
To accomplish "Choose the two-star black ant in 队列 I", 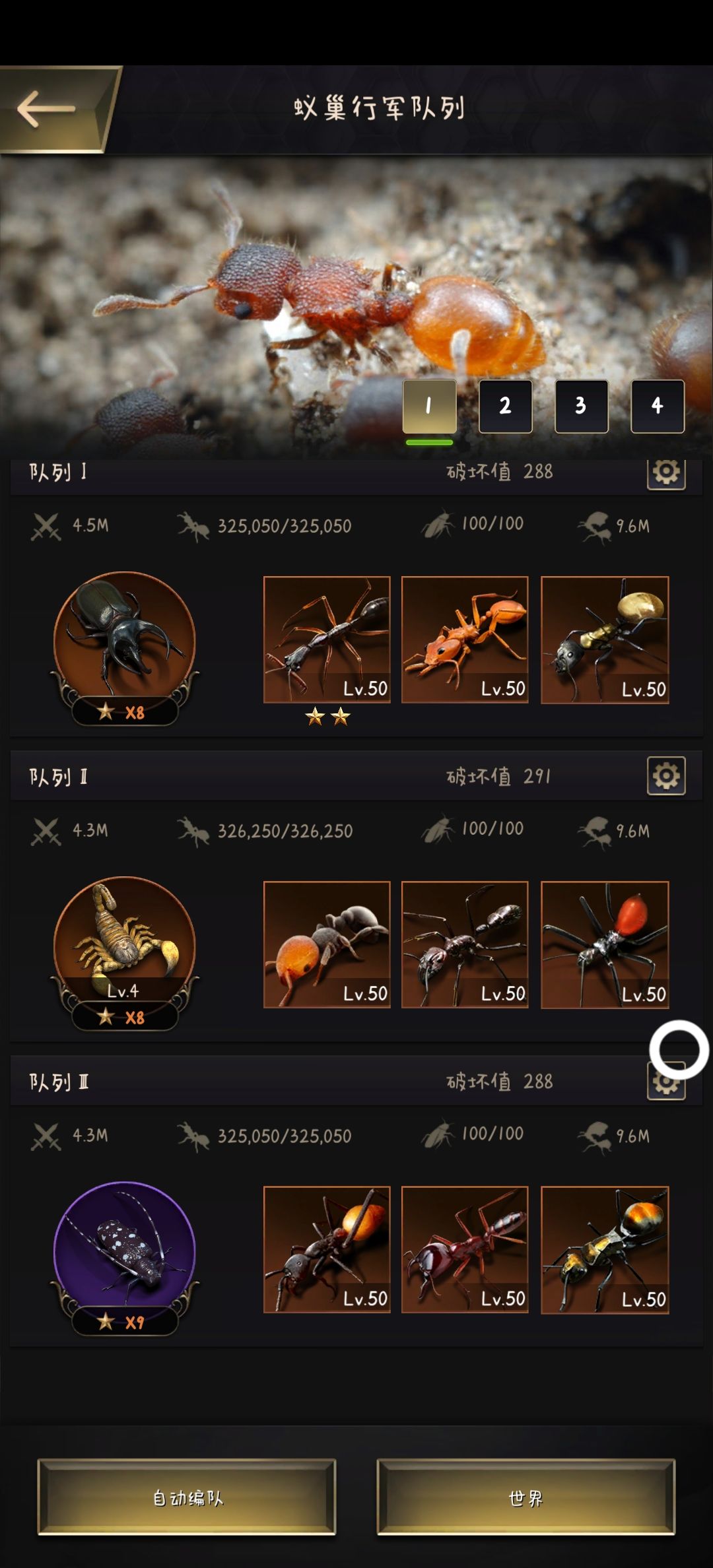I will [x=327, y=639].
